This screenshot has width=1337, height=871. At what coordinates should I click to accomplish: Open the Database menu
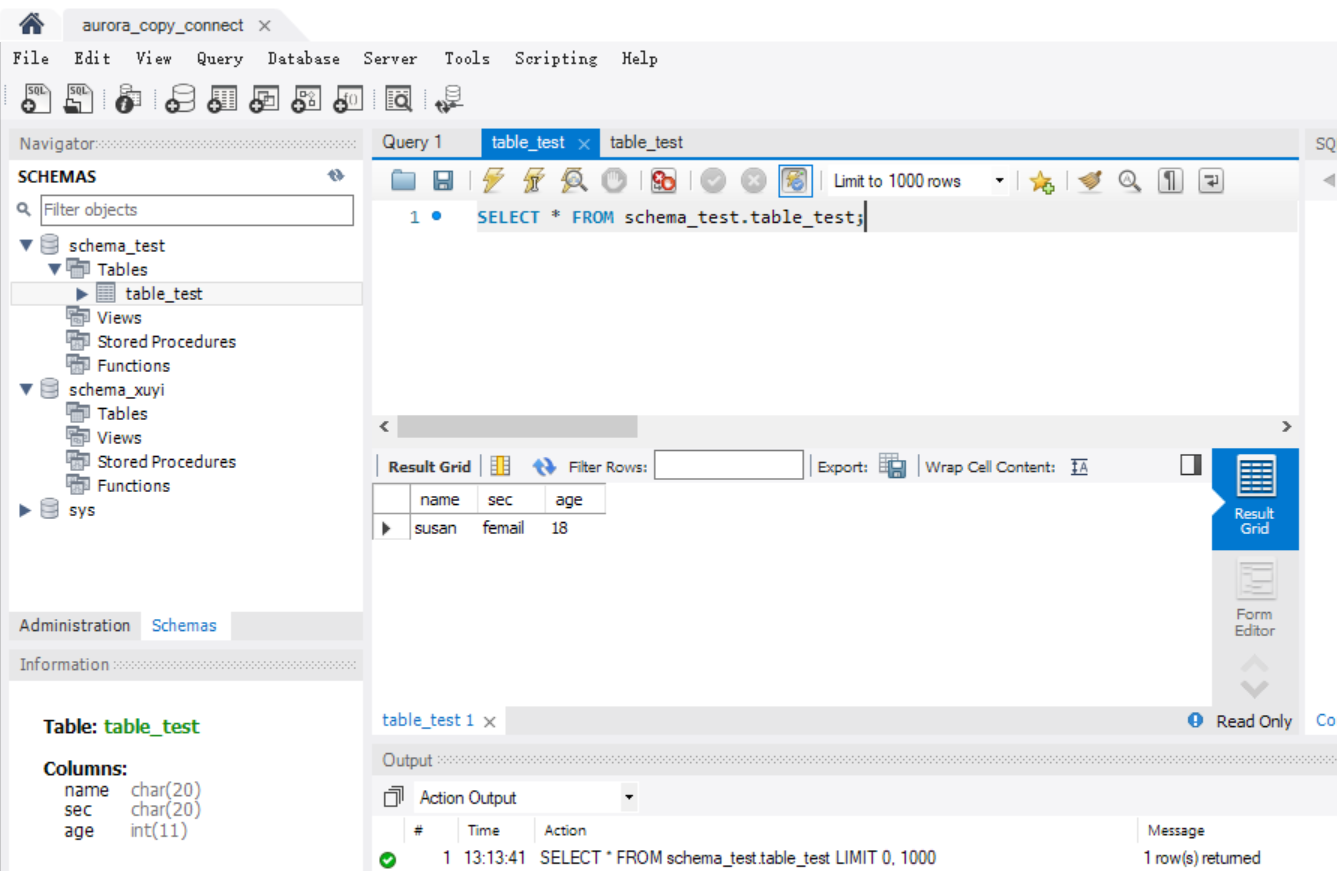point(304,59)
